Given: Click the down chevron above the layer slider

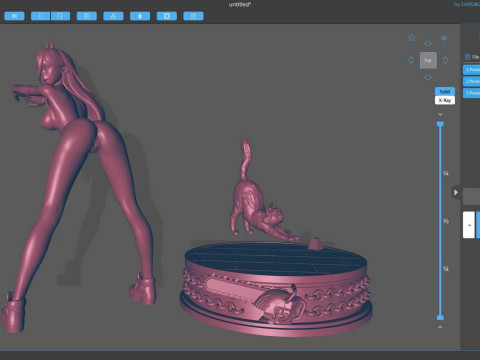Looking at the screenshot, I should pos(440,114).
